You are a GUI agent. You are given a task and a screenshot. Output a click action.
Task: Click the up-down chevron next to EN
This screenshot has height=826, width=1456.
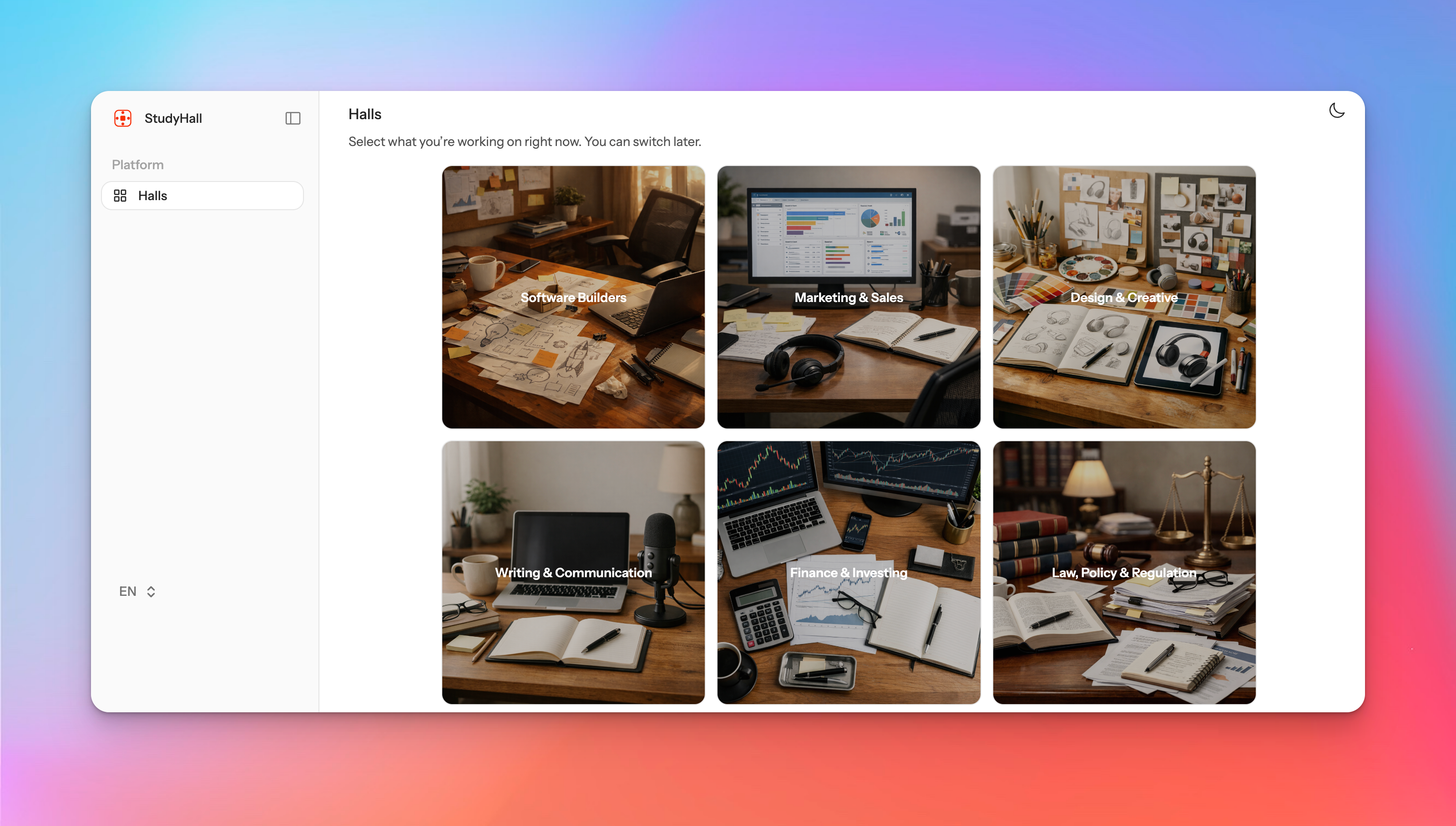[151, 591]
